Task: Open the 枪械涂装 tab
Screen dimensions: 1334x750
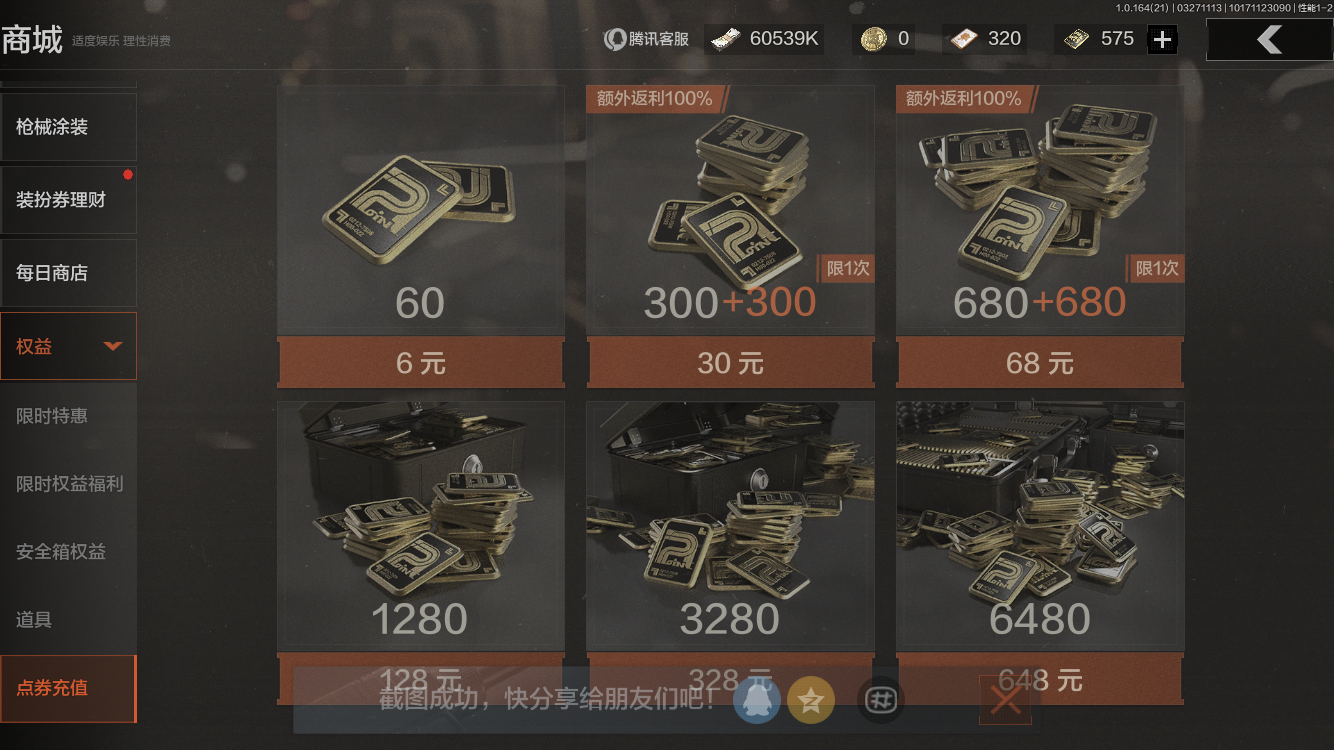Action: [68, 127]
